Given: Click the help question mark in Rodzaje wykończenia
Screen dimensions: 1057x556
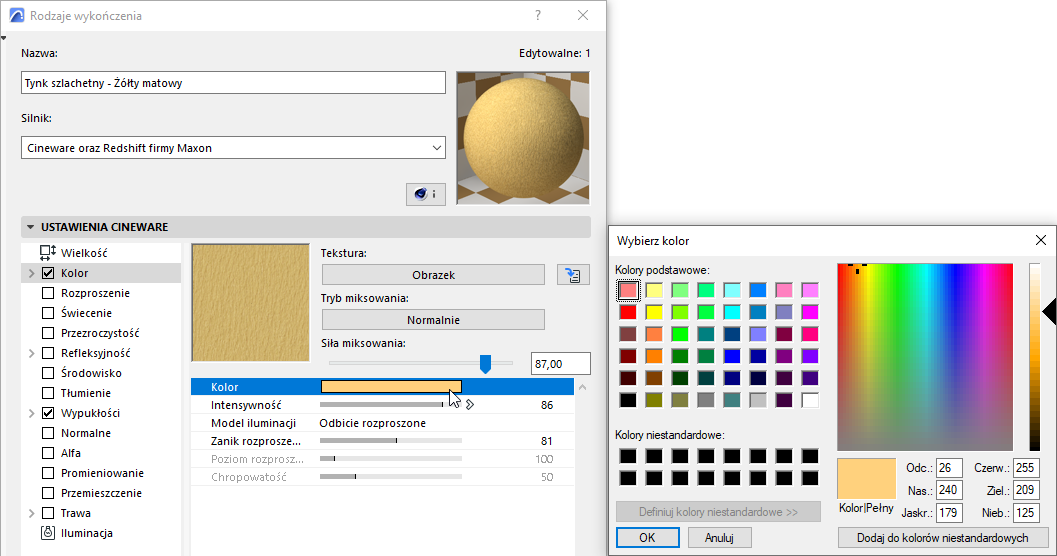Looking at the screenshot, I should pos(538,16).
